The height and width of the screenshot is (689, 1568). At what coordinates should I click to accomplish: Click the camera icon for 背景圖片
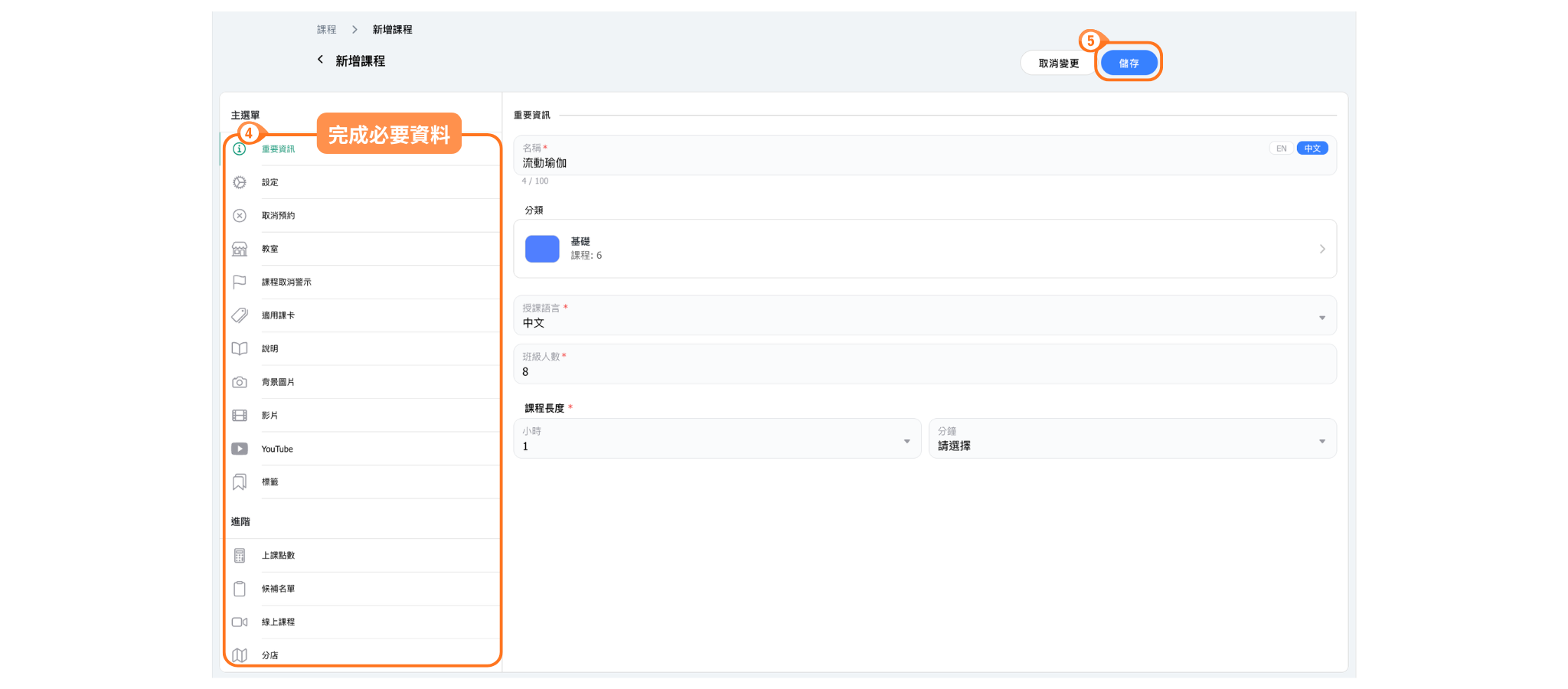tap(240, 382)
